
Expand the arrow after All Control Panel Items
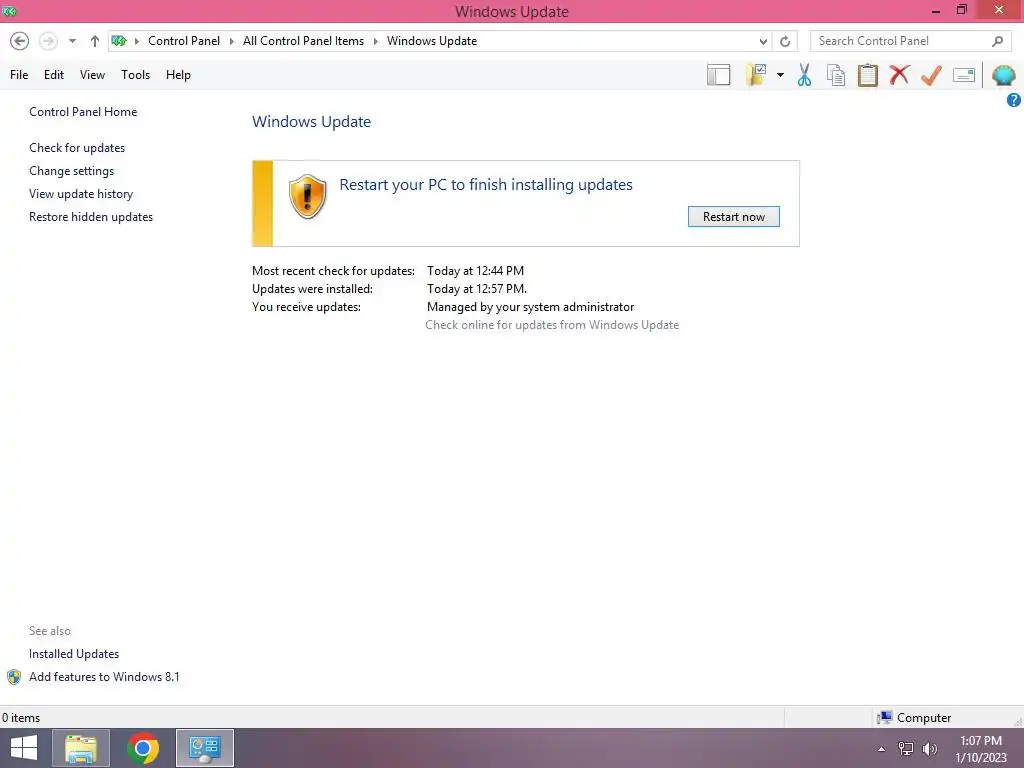pyautogui.click(x=376, y=41)
